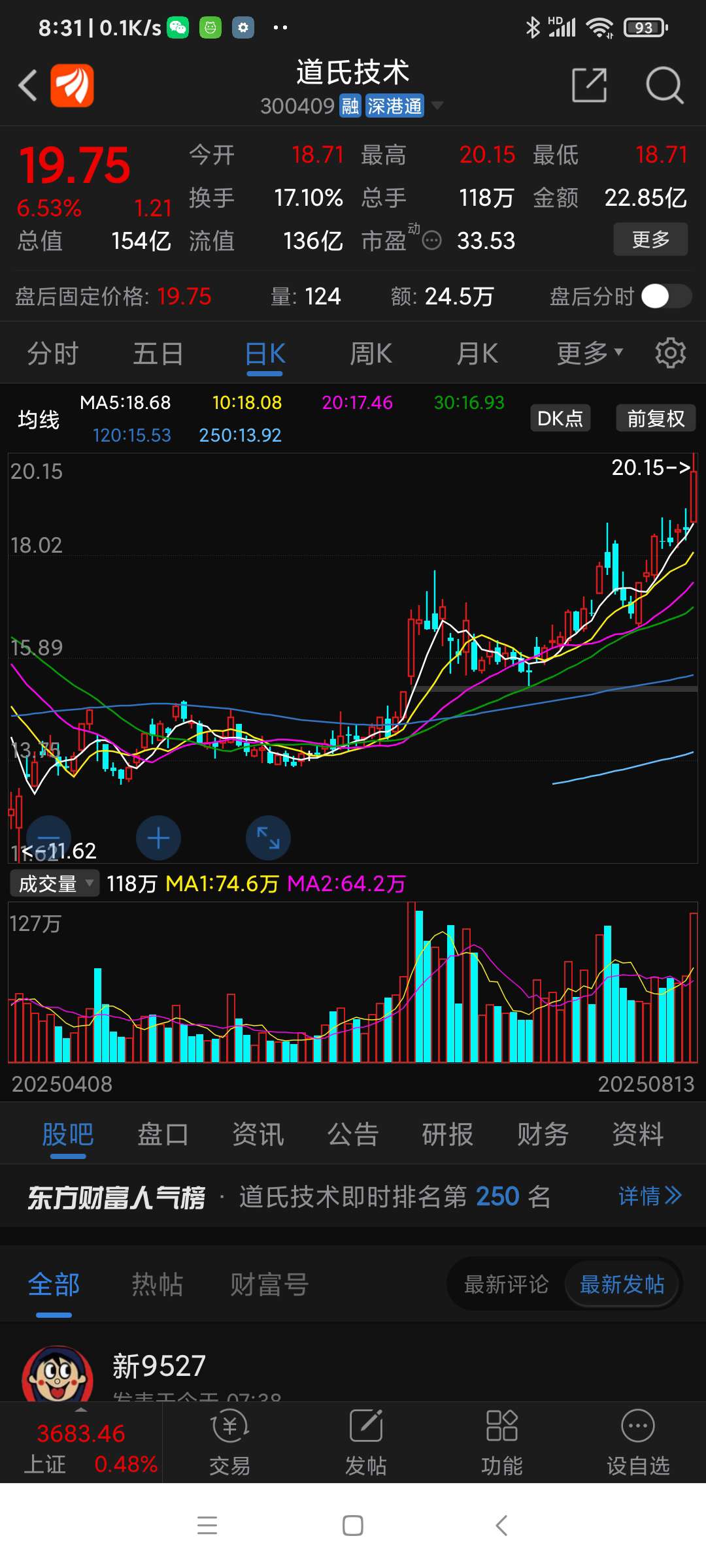Select 最新评论 sort option
Viewport: 706px width, 1568px height.
[506, 1284]
